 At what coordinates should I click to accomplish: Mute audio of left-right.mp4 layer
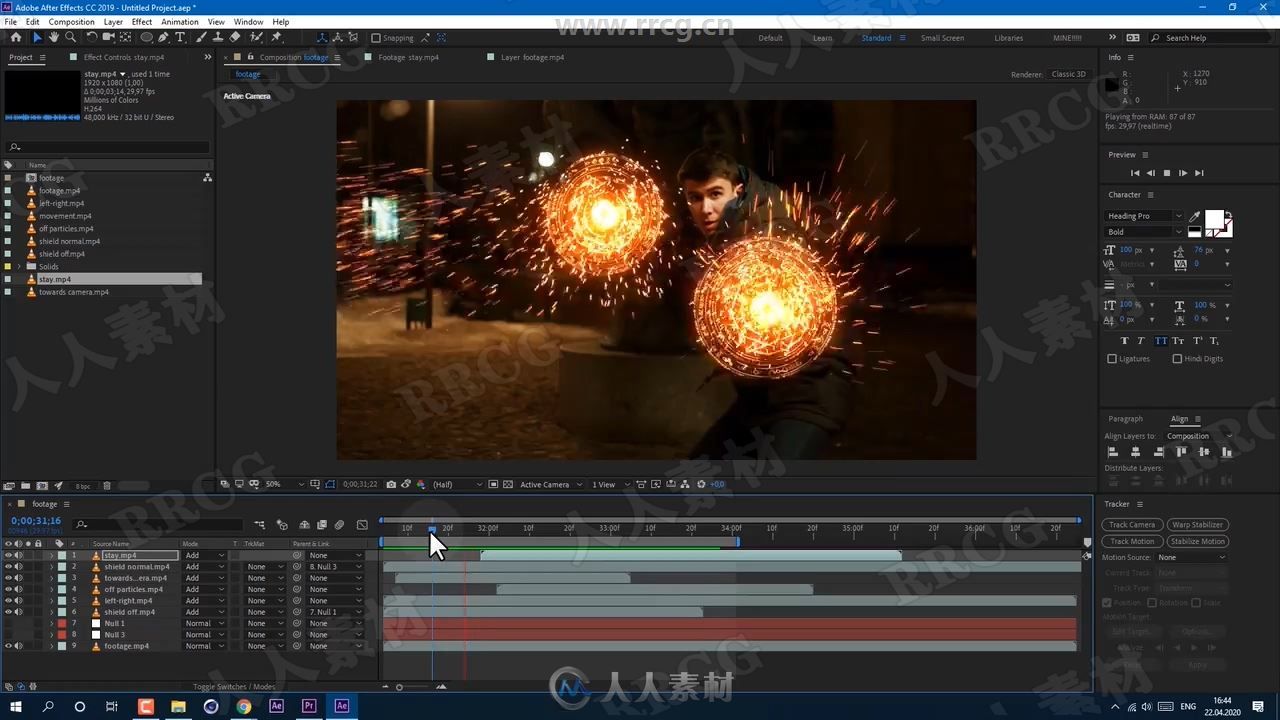click(18, 601)
